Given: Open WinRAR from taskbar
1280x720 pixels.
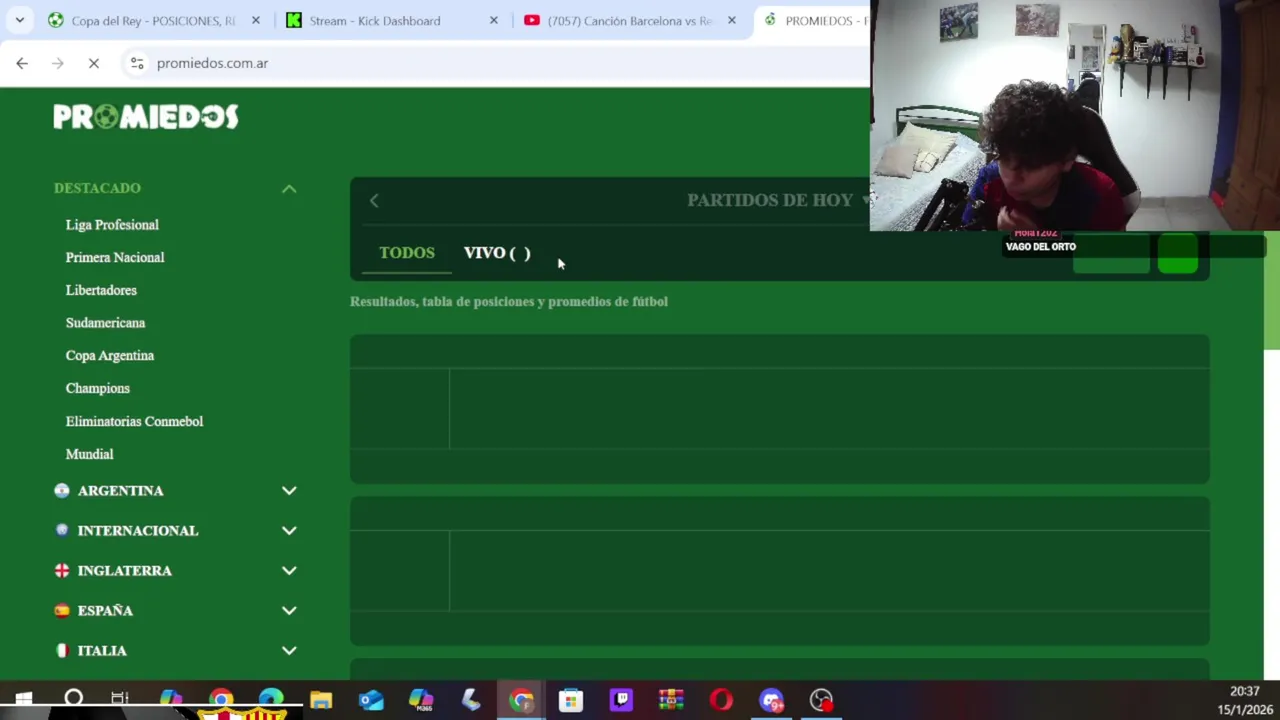Looking at the screenshot, I should 671,700.
